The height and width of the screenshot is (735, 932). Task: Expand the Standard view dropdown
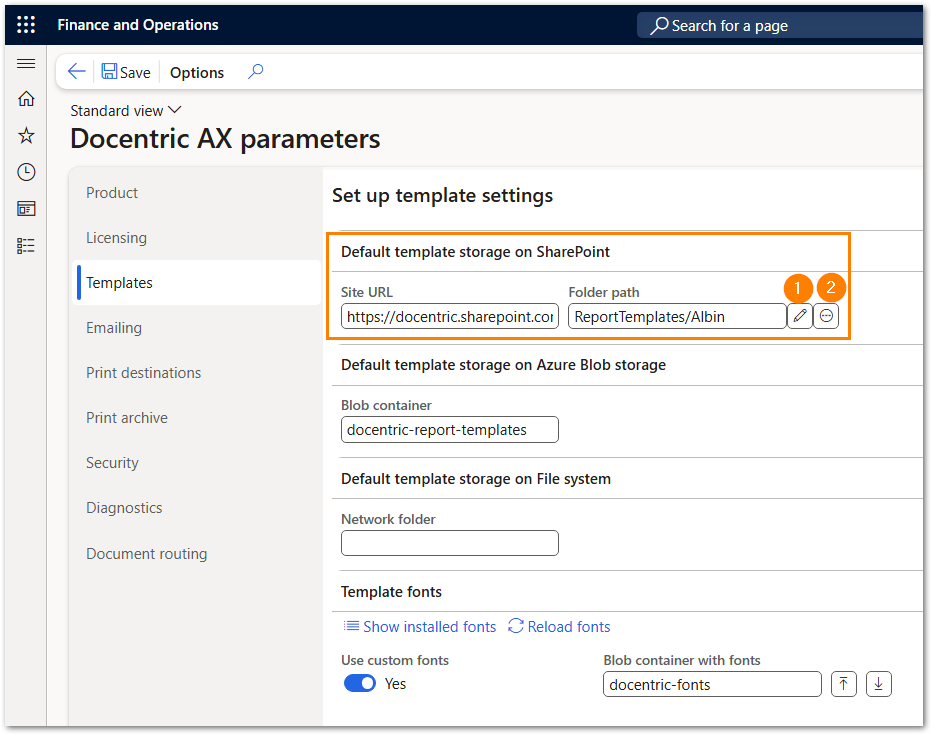click(126, 111)
